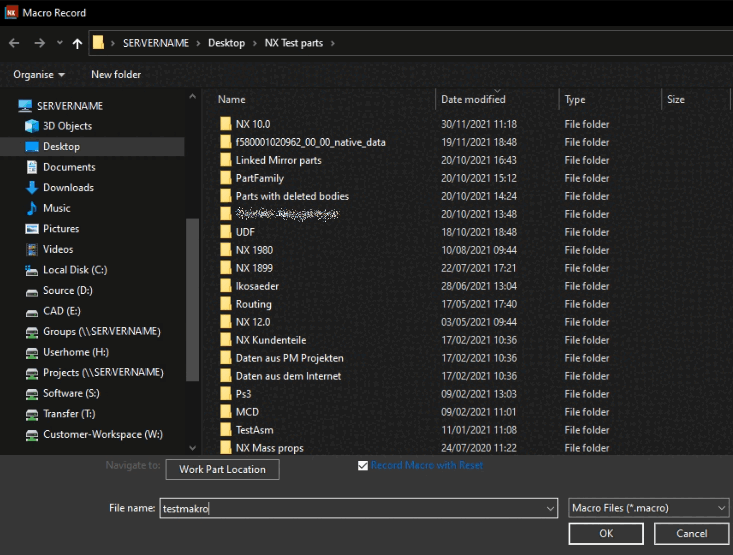Select the Routing folder icon
733x555 pixels.
point(226,304)
